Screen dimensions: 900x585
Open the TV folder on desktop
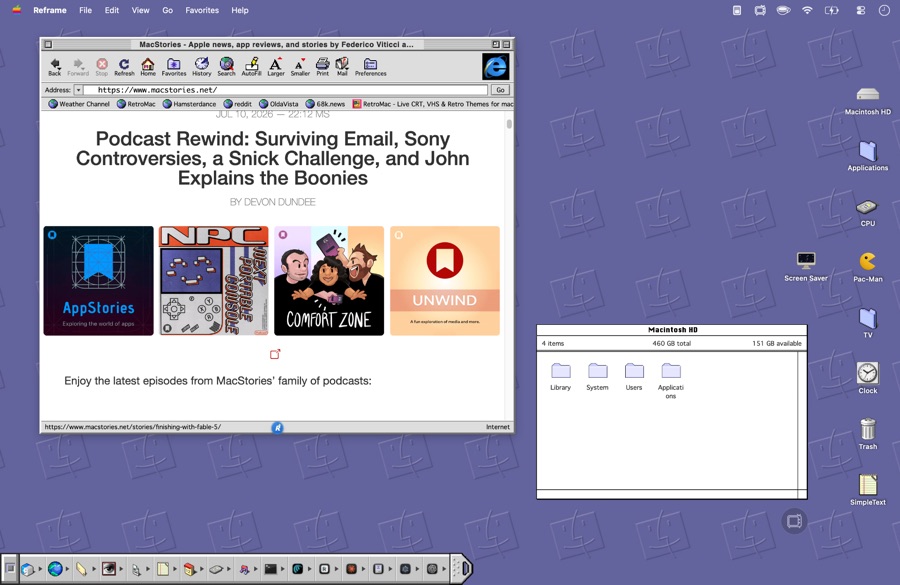coord(867,323)
